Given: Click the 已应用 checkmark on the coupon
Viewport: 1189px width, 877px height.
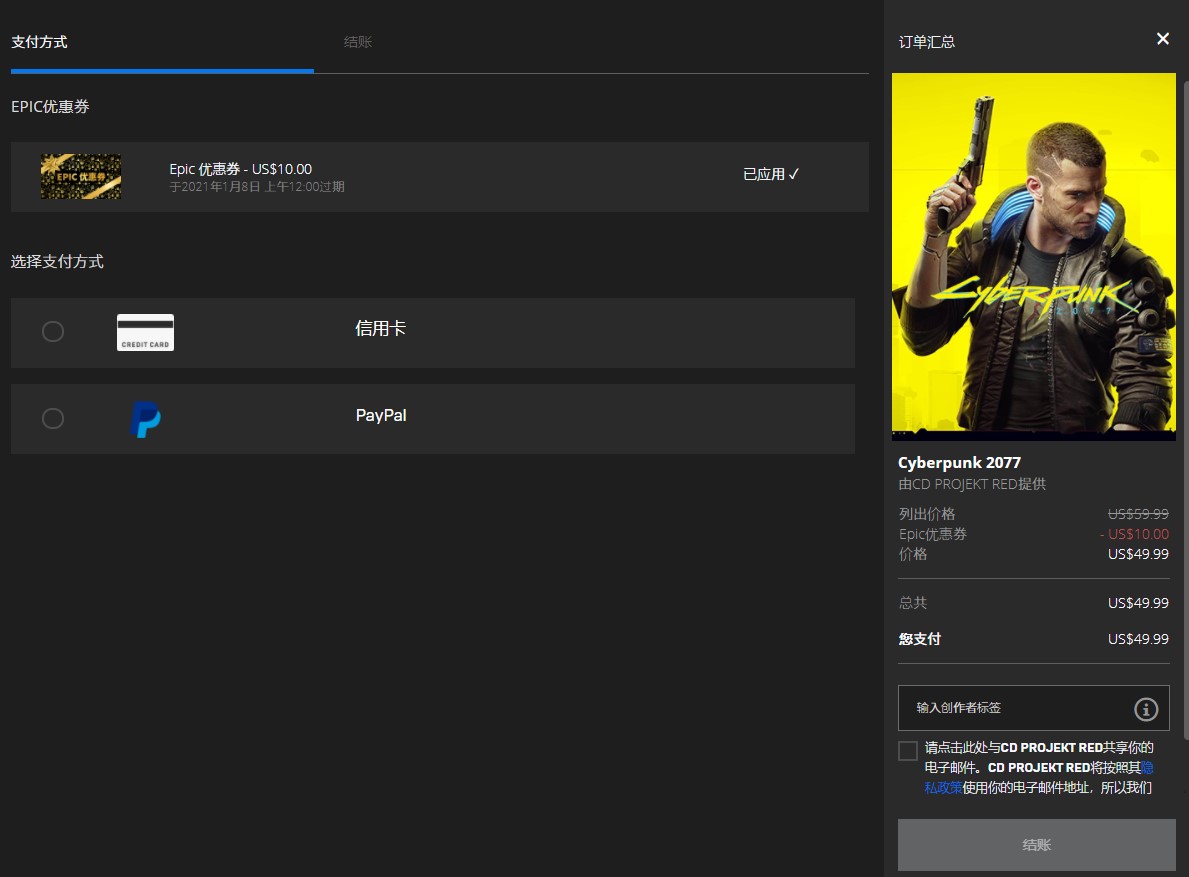Looking at the screenshot, I should coord(771,174).
